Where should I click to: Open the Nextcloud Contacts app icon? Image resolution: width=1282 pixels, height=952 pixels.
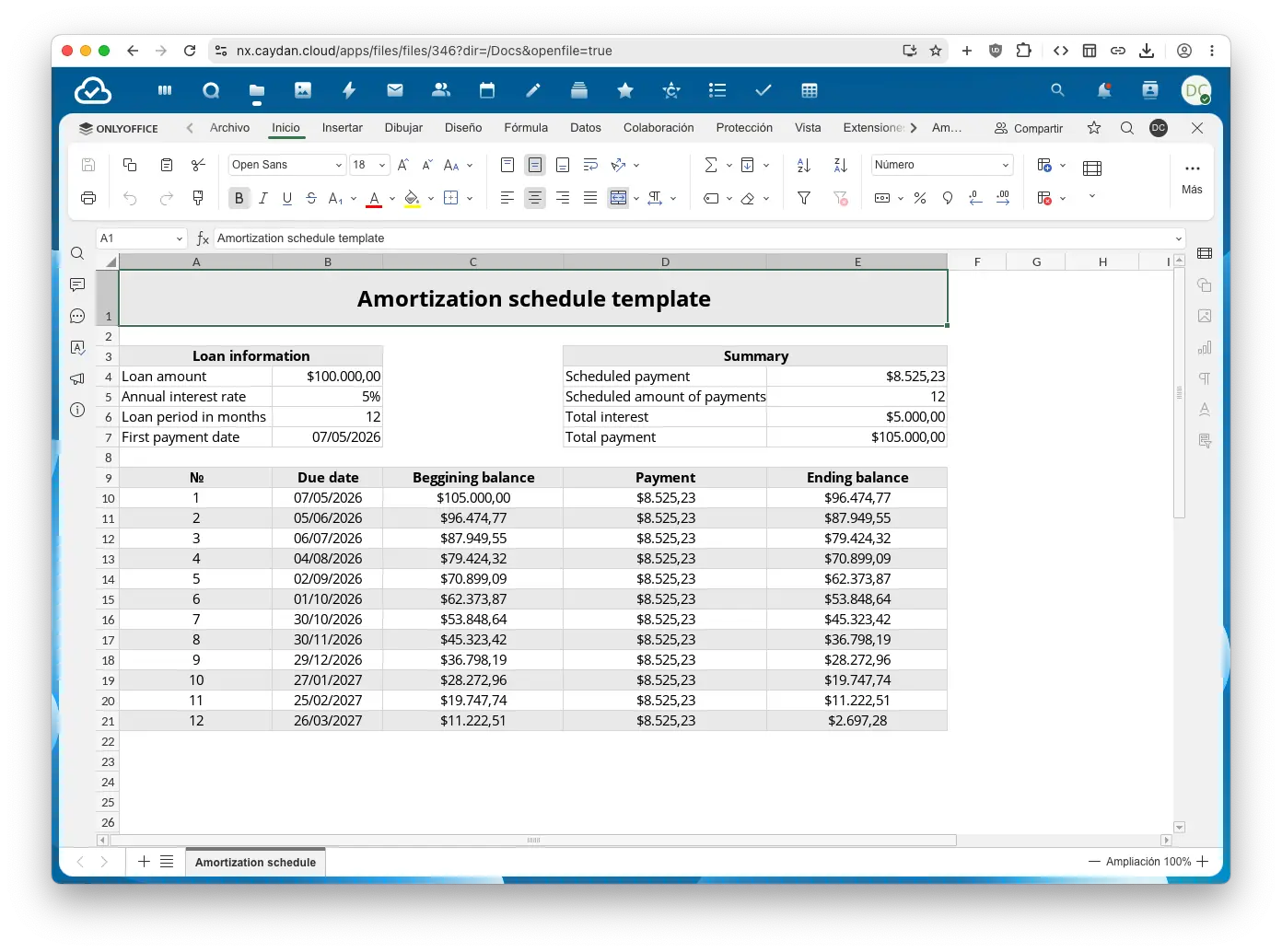[x=441, y=90]
